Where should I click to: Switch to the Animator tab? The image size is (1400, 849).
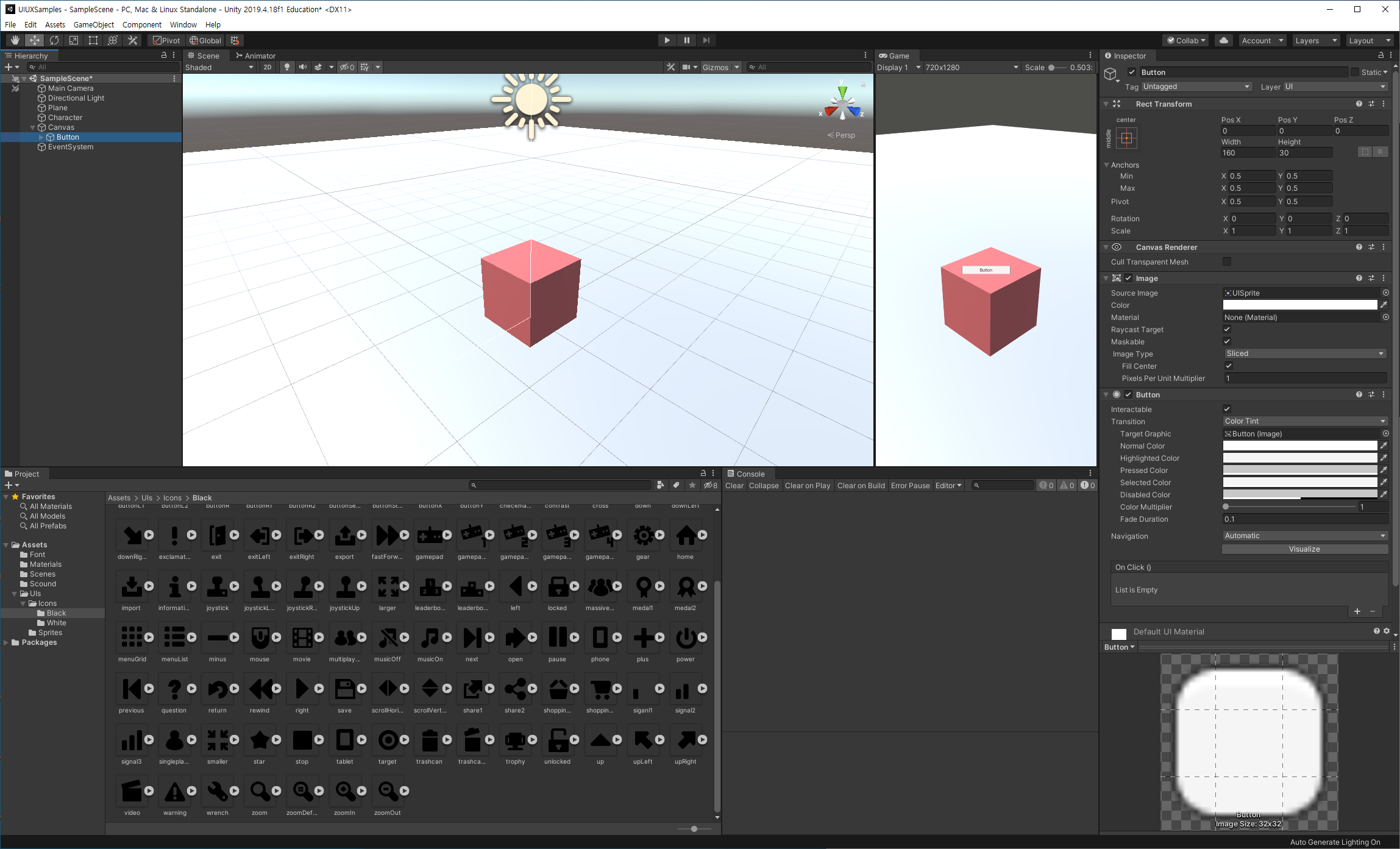click(256, 55)
